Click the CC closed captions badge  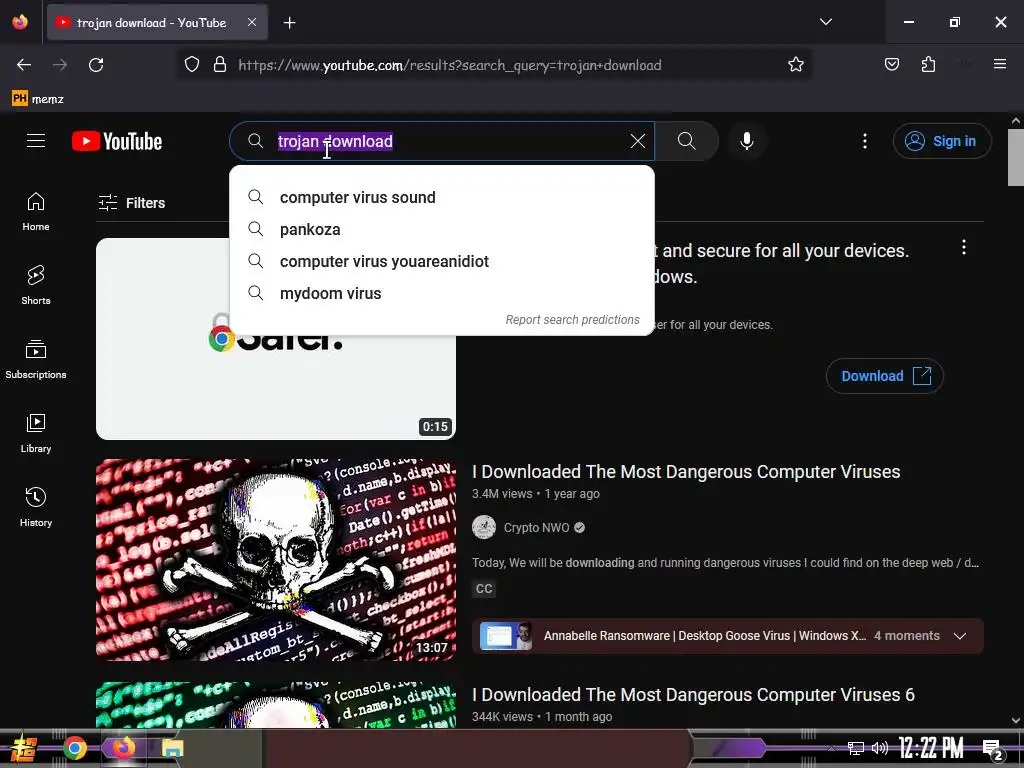coord(484,589)
